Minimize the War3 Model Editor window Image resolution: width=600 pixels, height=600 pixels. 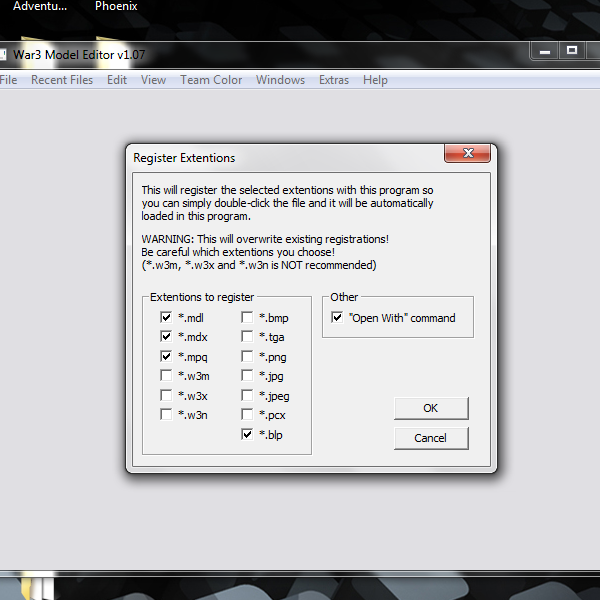(545, 51)
